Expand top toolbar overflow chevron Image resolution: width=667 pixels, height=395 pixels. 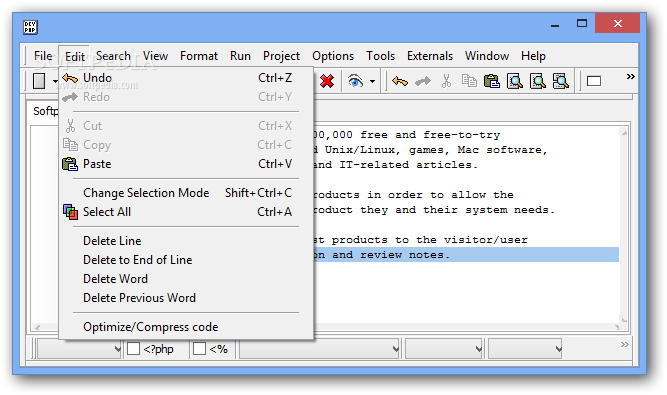(x=630, y=77)
